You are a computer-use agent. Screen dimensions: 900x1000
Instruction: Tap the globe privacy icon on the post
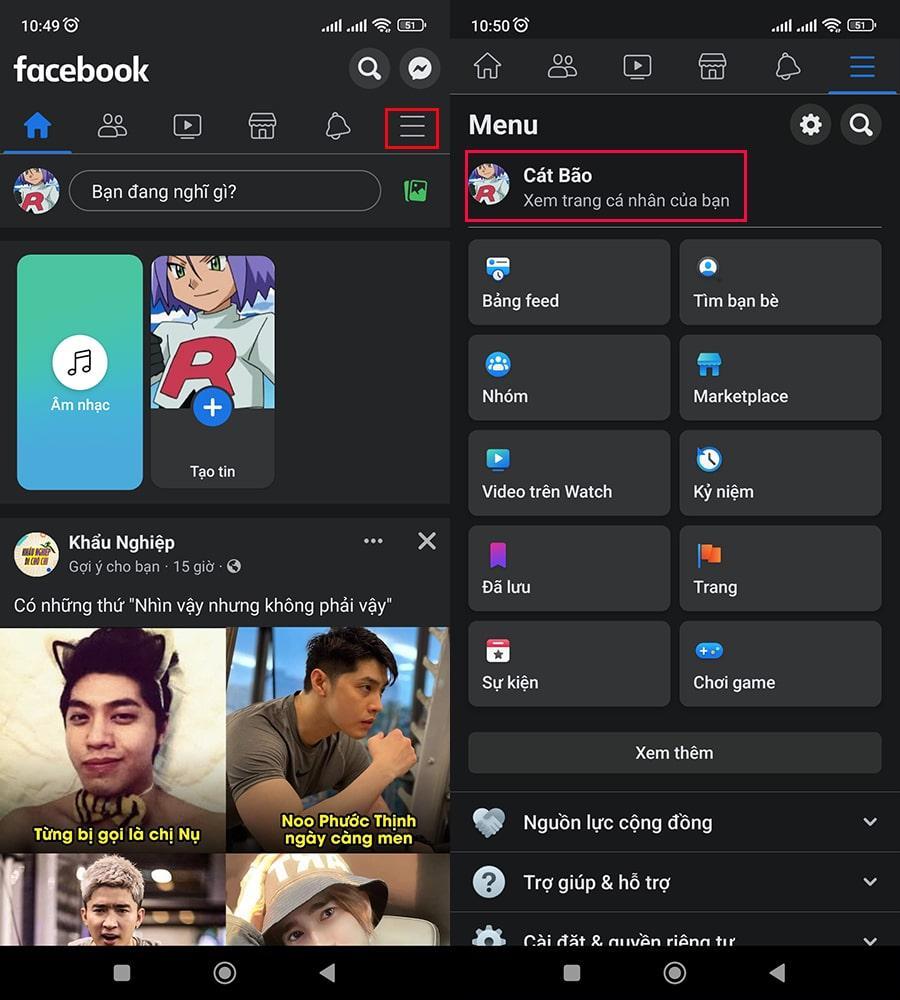point(234,566)
